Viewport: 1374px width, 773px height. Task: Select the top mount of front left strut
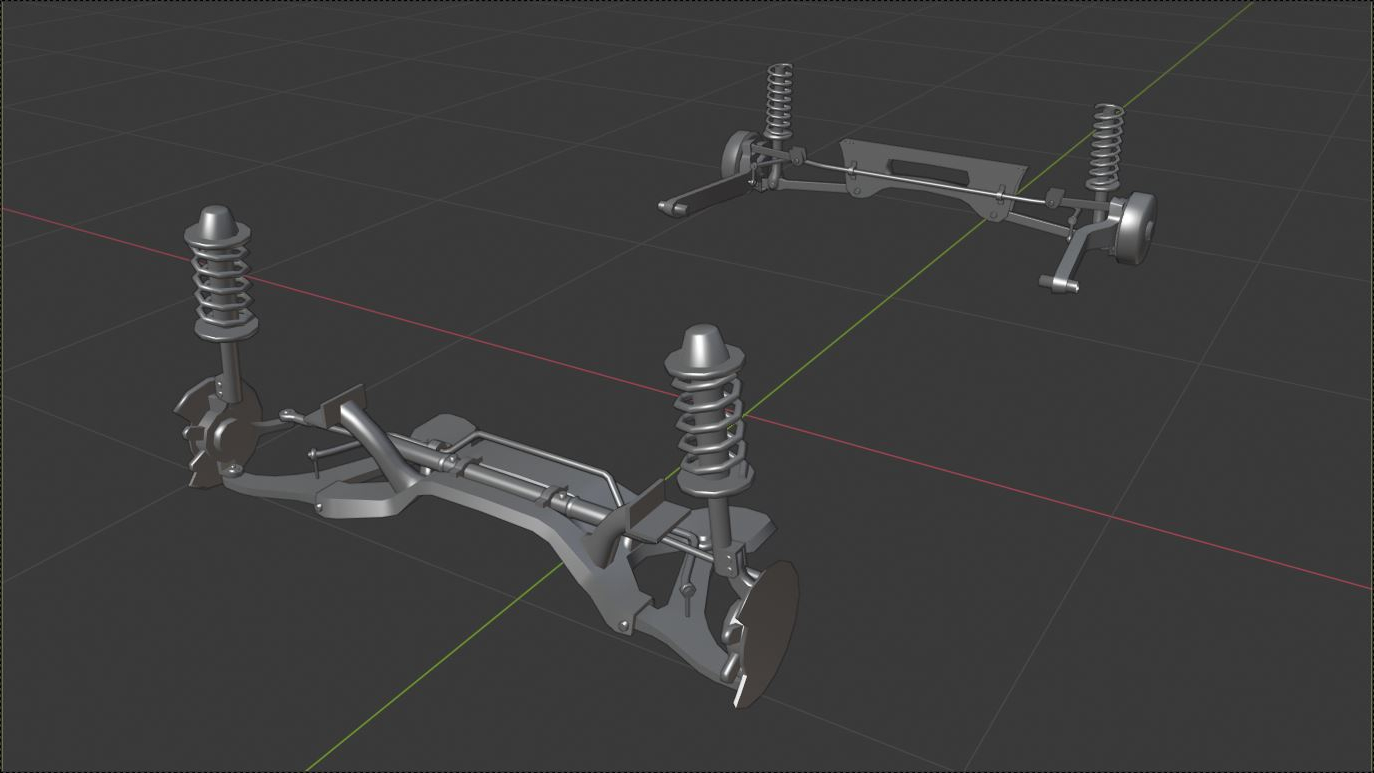tap(216, 225)
